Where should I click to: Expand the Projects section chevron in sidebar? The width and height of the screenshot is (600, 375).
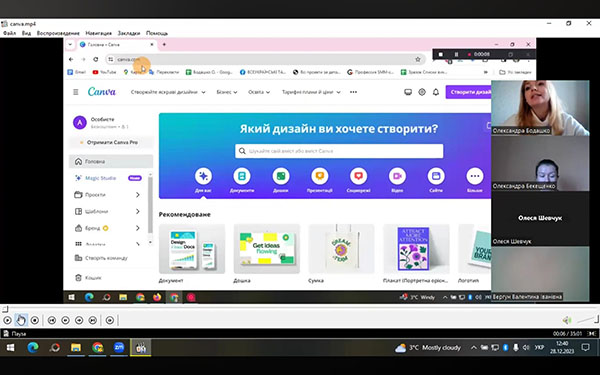pos(138,195)
